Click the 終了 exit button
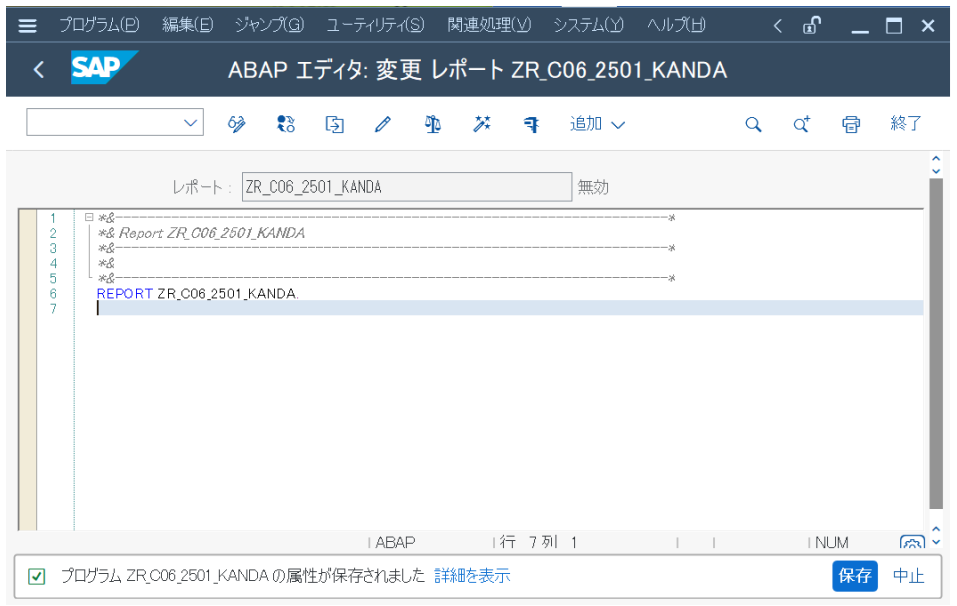957x606 pixels. click(905, 124)
